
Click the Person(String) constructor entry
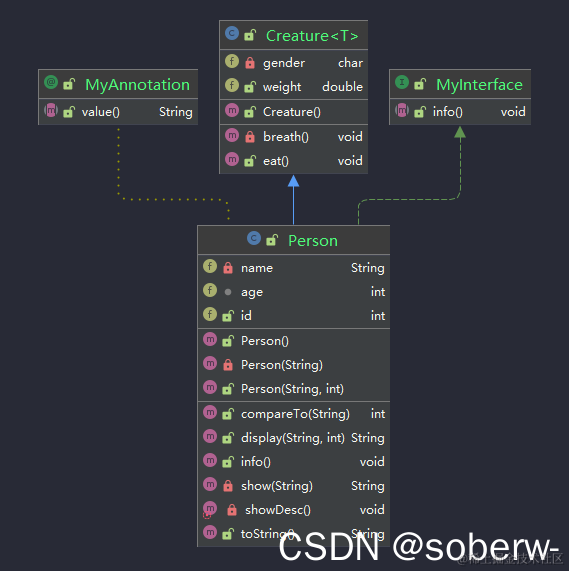click(294, 365)
